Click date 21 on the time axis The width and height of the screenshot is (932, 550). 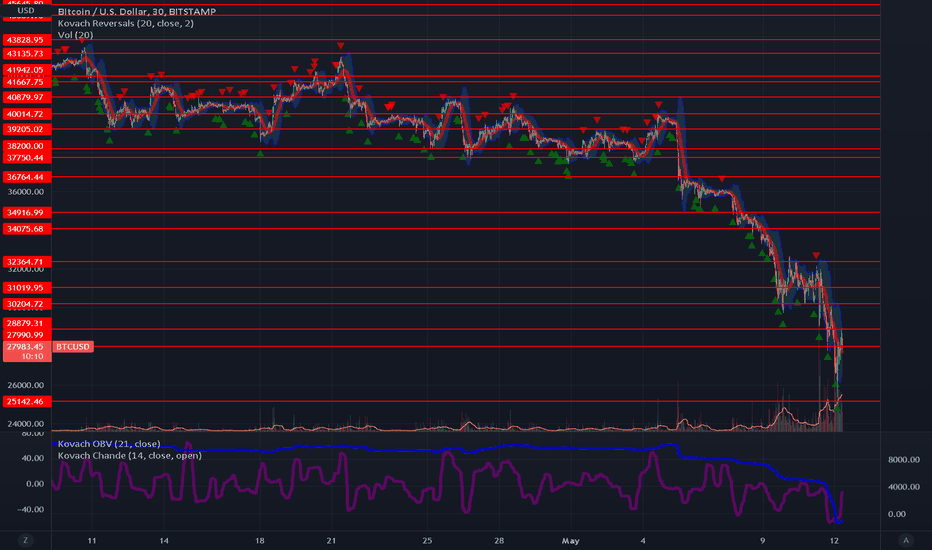coord(331,541)
